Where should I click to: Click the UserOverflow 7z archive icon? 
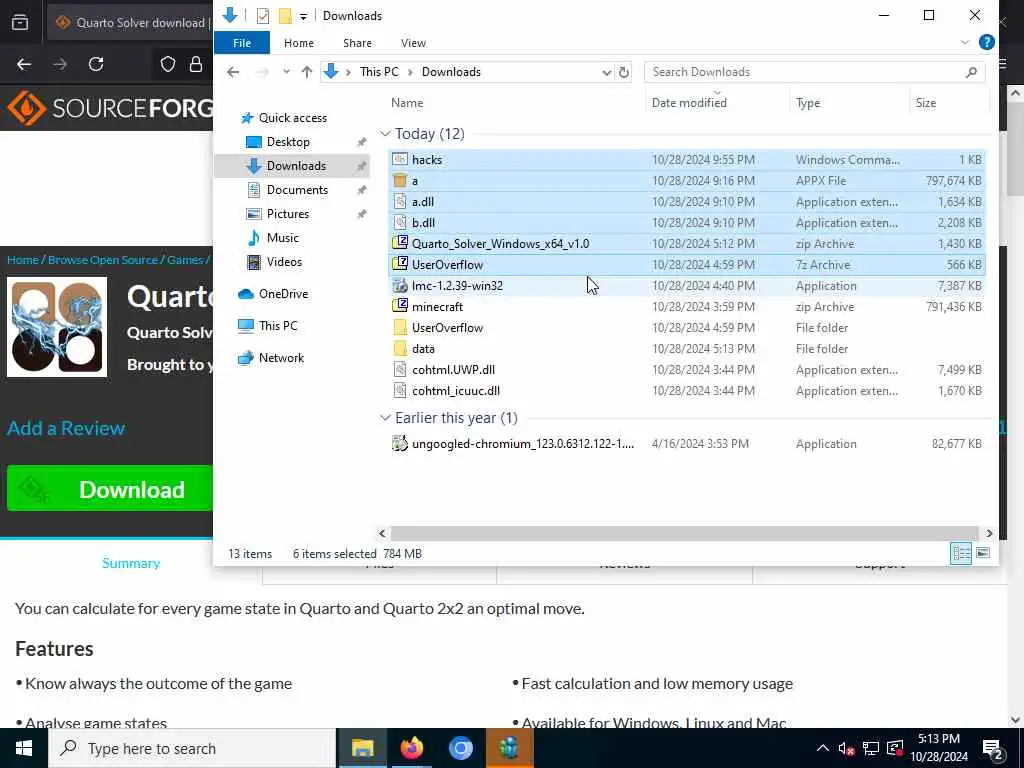tap(400, 264)
